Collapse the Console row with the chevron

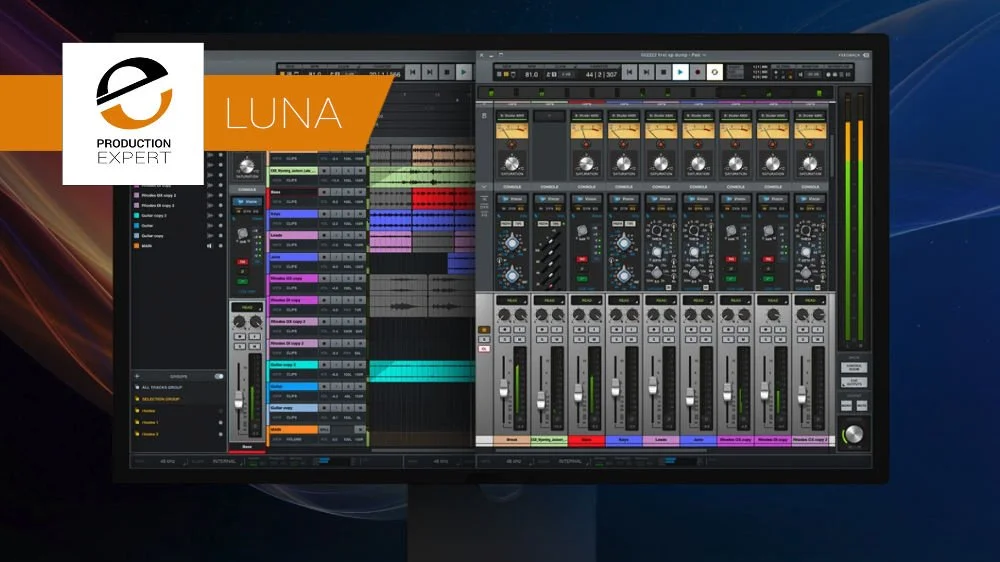483,187
